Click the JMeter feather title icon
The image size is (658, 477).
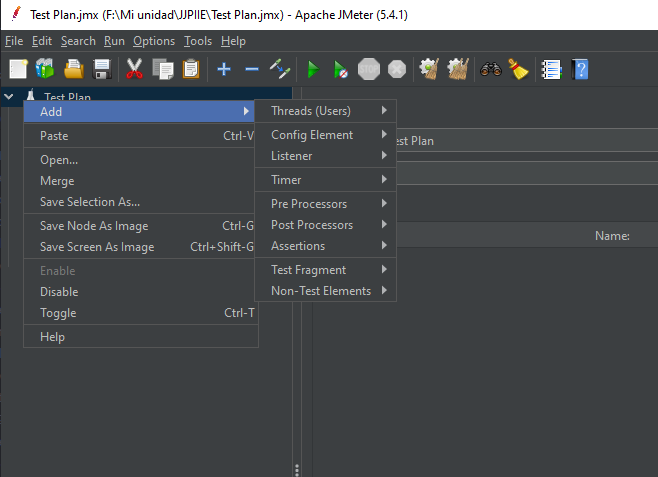(x=16, y=14)
